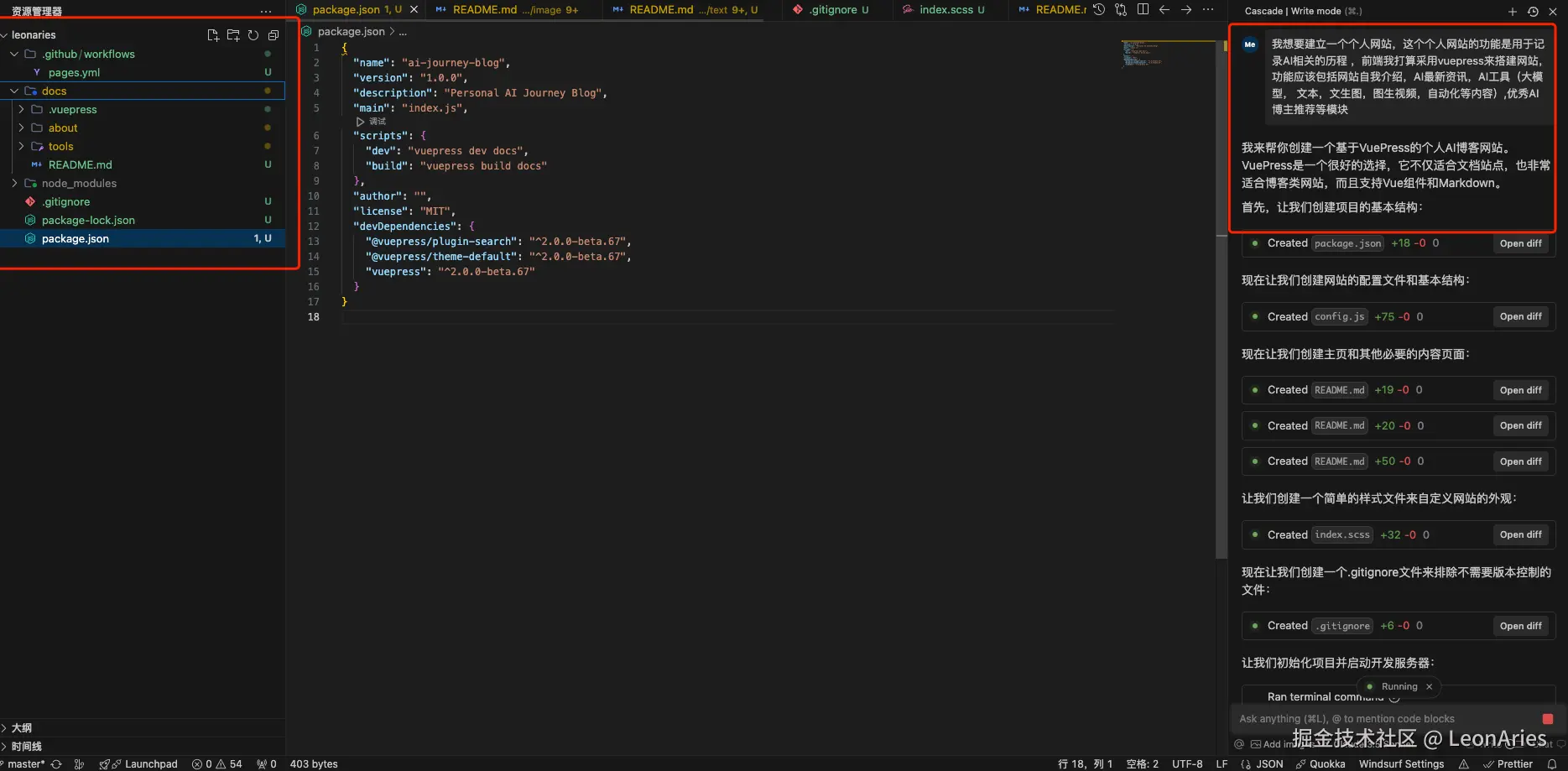Open the explorer panel more actions menu
The image size is (1568, 771).
(266, 11)
